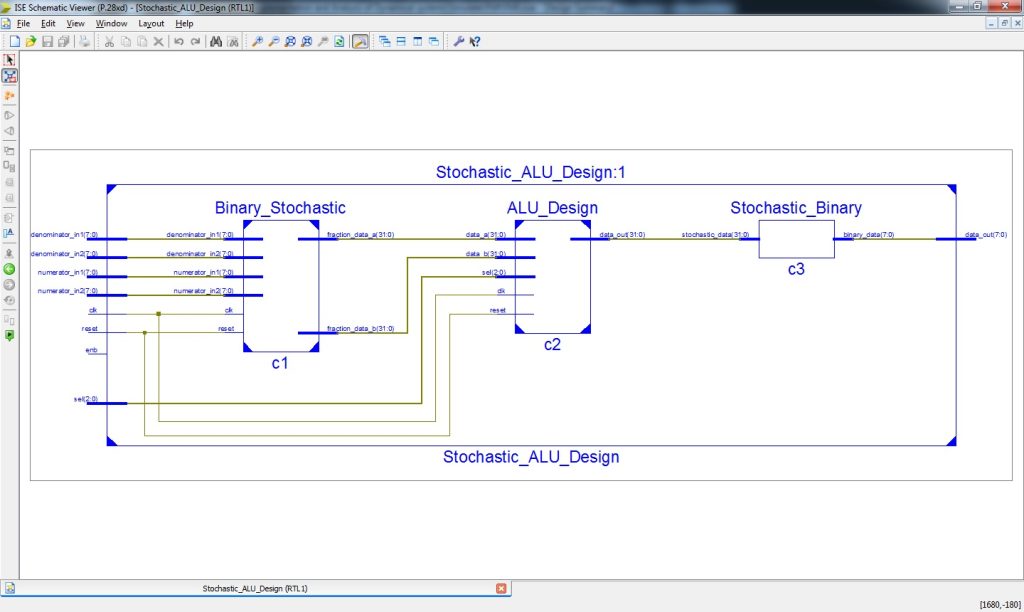The height and width of the screenshot is (612, 1024).
Task: Open the File menu
Action: [x=23, y=23]
